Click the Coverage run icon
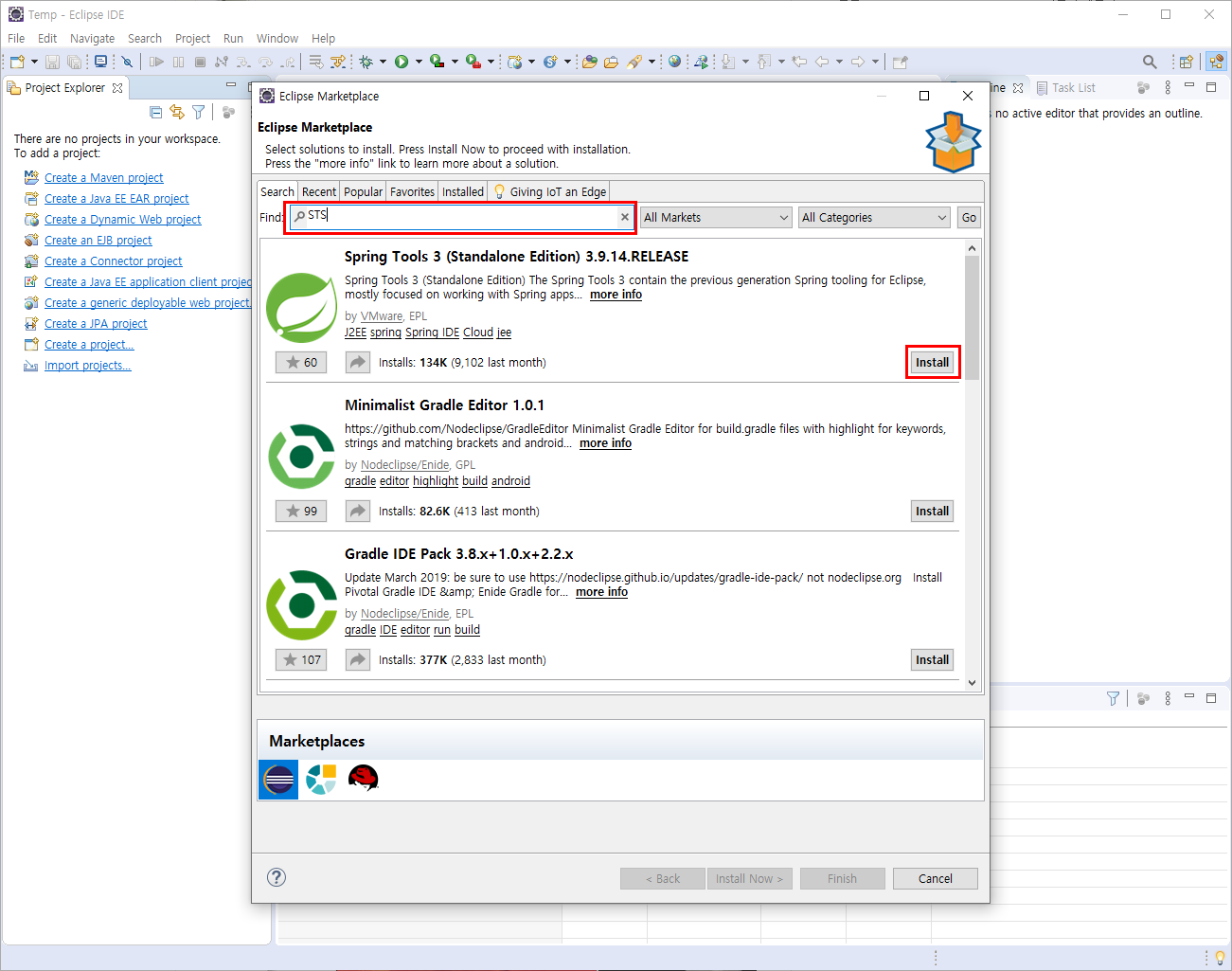 point(437,62)
